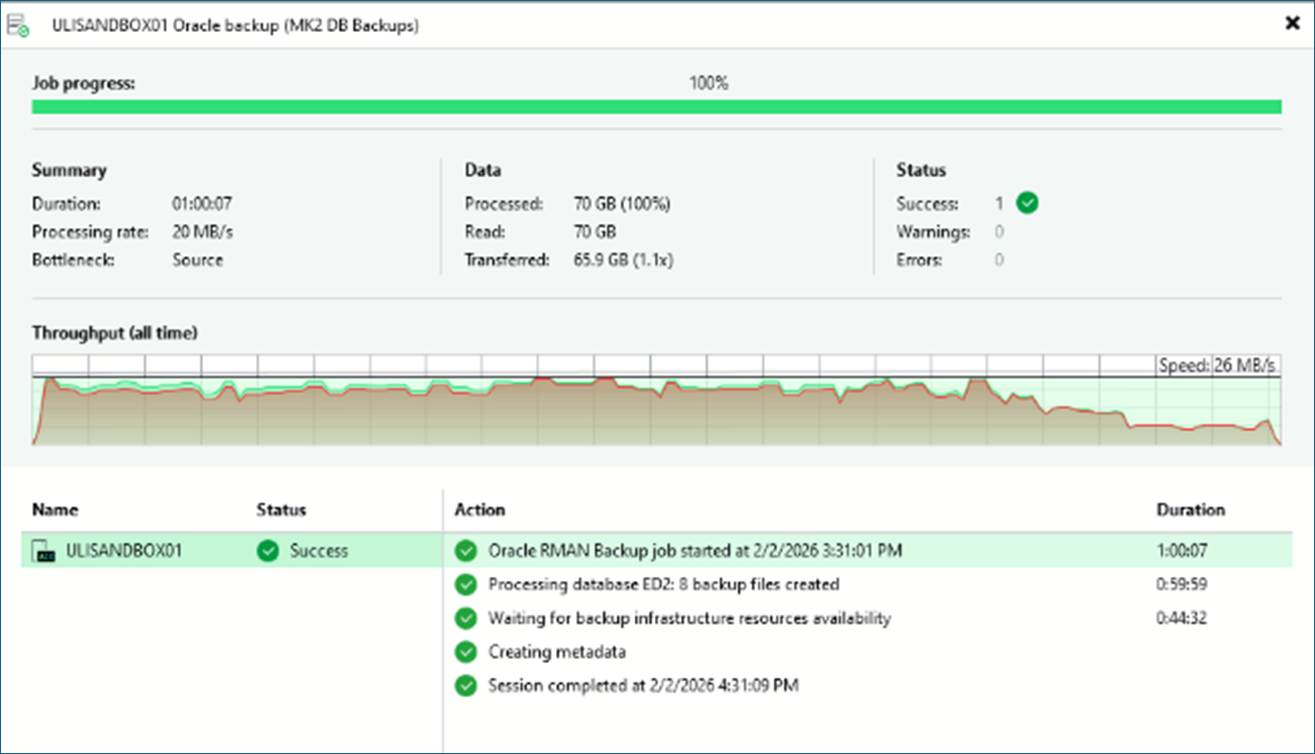Click the Success count 1
Screen dimensions: 1315x754
point(999,204)
